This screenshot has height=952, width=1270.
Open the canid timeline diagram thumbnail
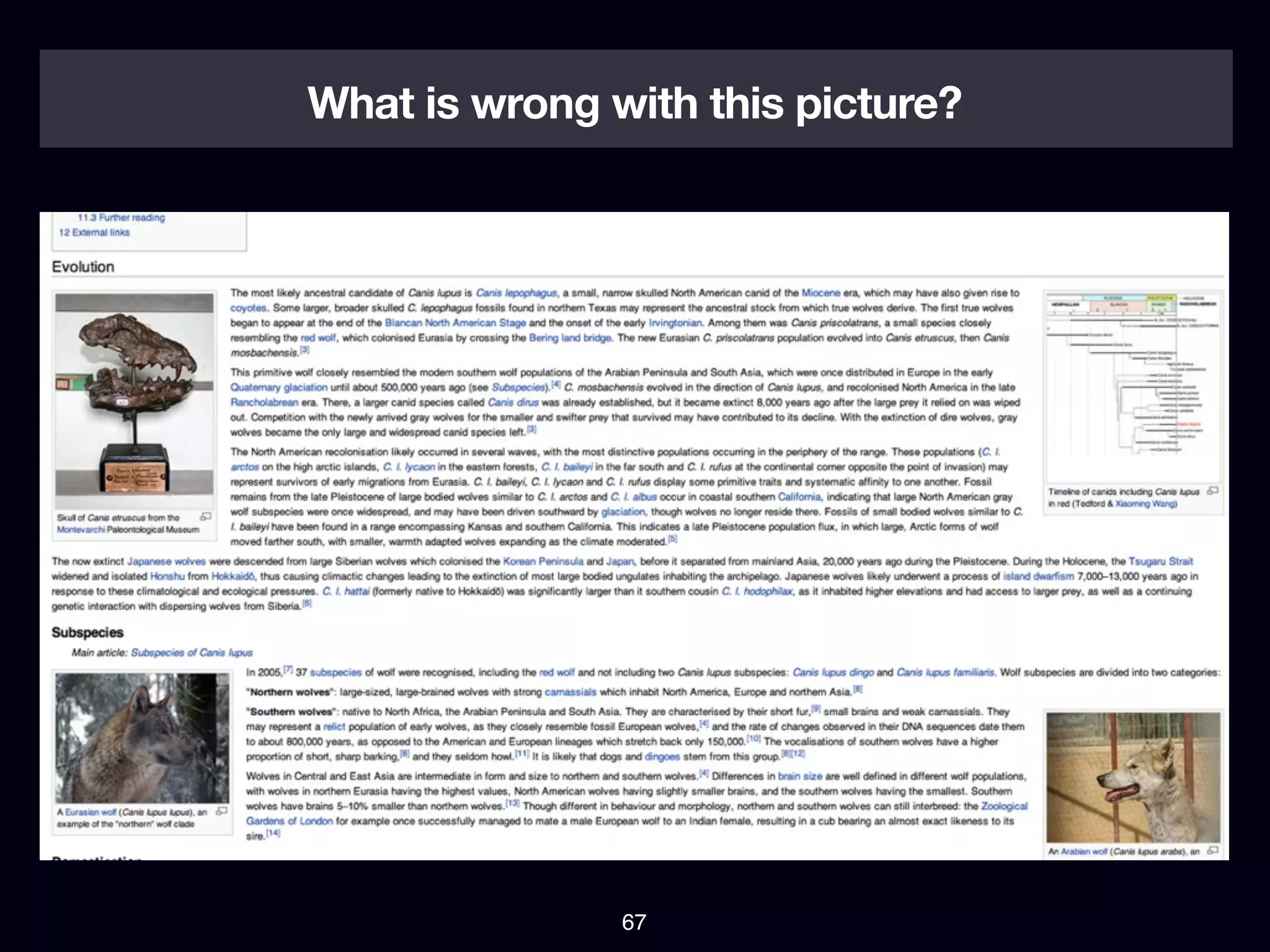tap(1133, 386)
